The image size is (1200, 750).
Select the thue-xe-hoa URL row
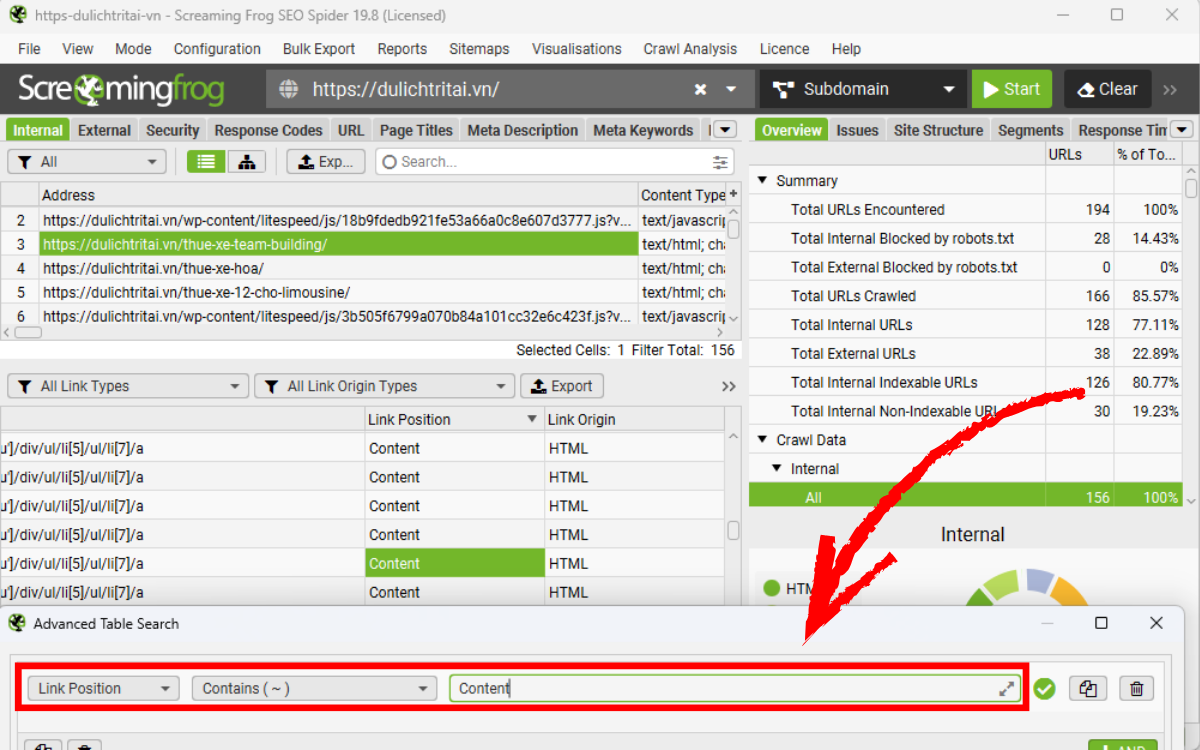(338, 268)
